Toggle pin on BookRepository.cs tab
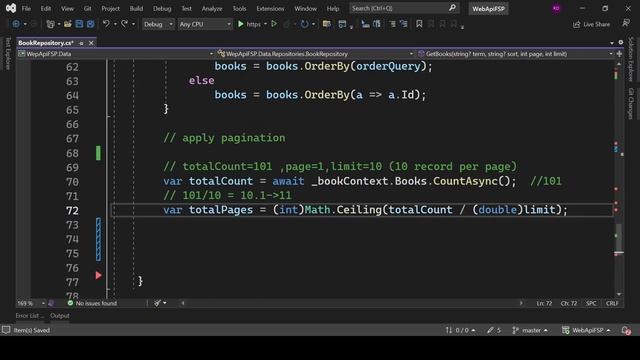Image resolution: width=640 pixels, height=360 pixels. (x=81, y=43)
